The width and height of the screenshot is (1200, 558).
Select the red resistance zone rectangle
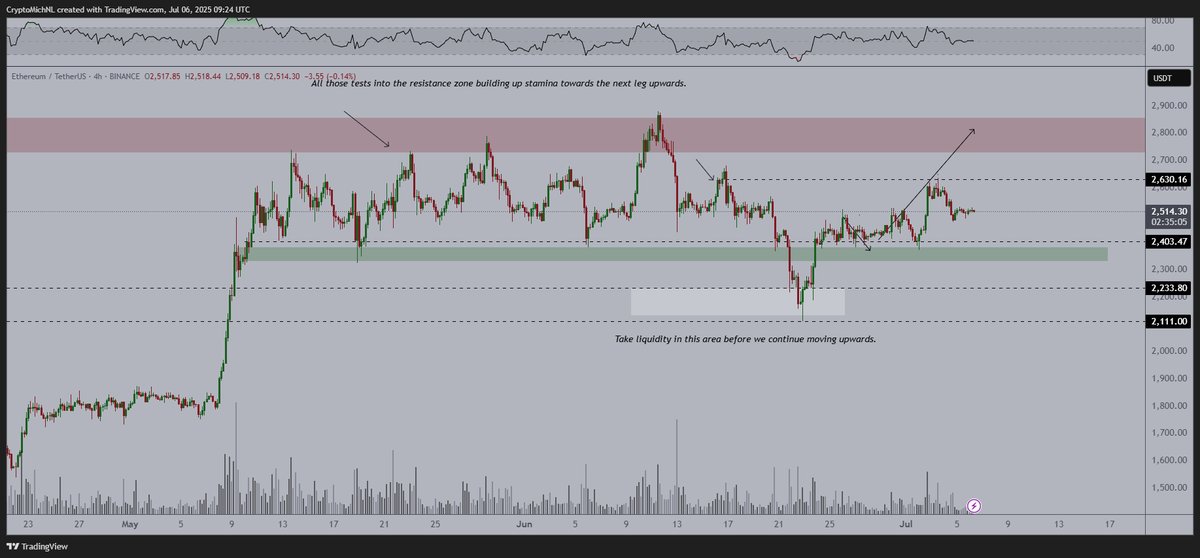(572, 135)
